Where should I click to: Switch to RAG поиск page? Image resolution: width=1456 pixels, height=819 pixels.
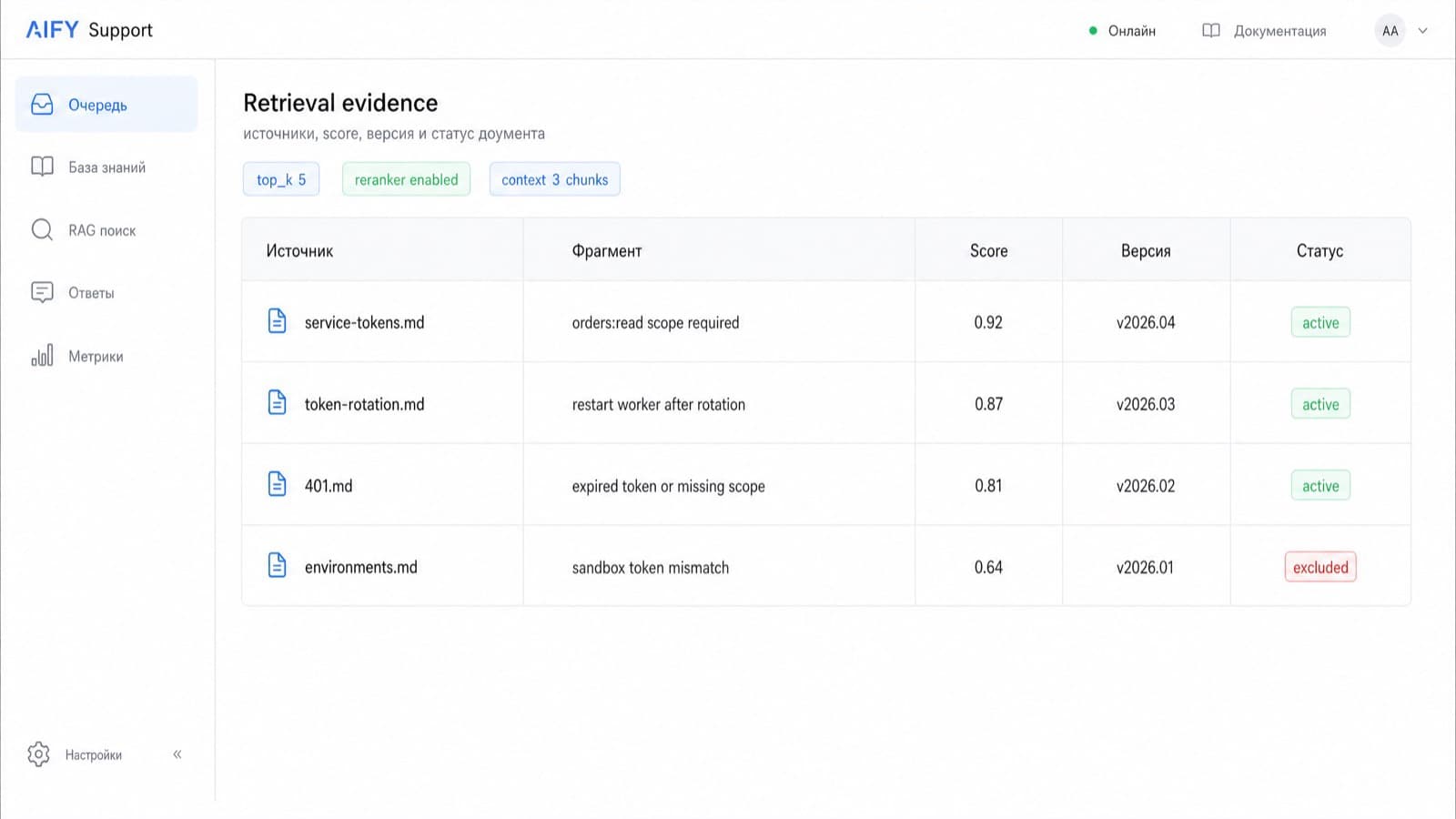click(106, 230)
